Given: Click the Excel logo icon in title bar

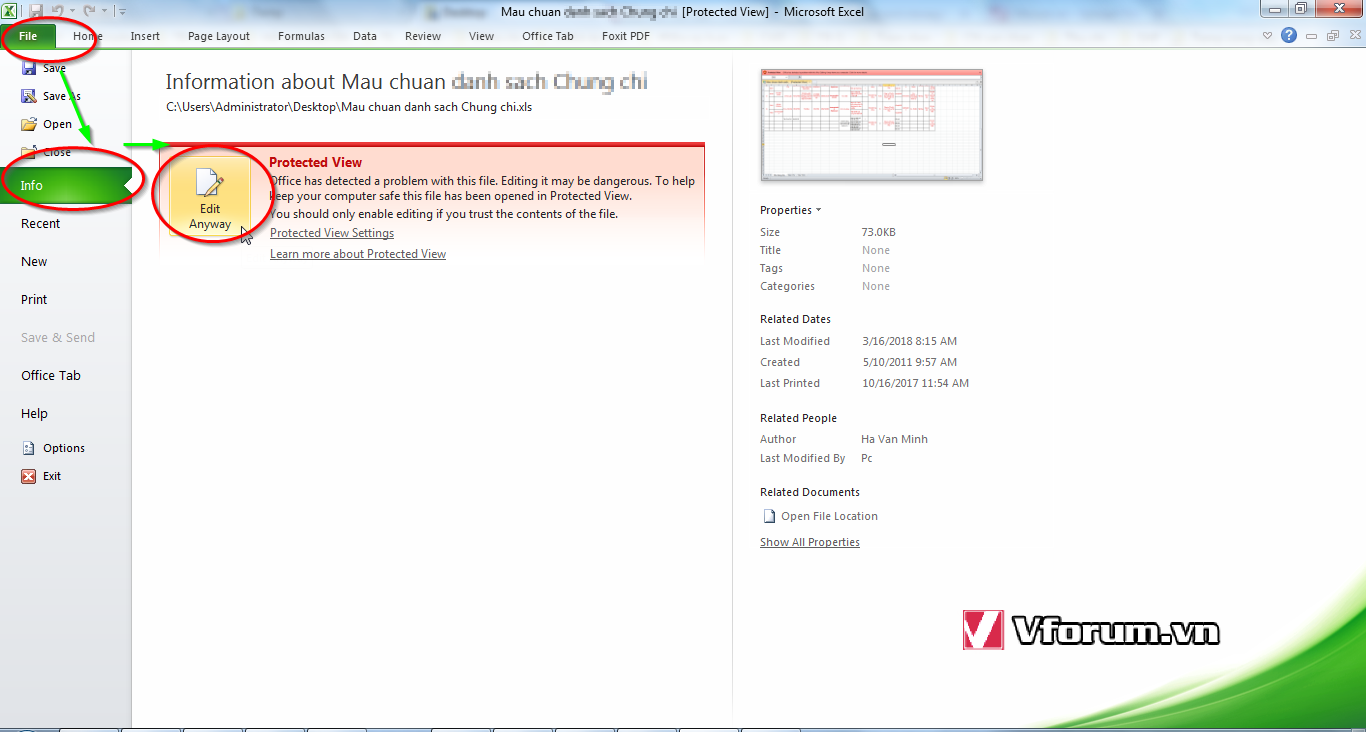Looking at the screenshot, I should click(x=9, y=11).
